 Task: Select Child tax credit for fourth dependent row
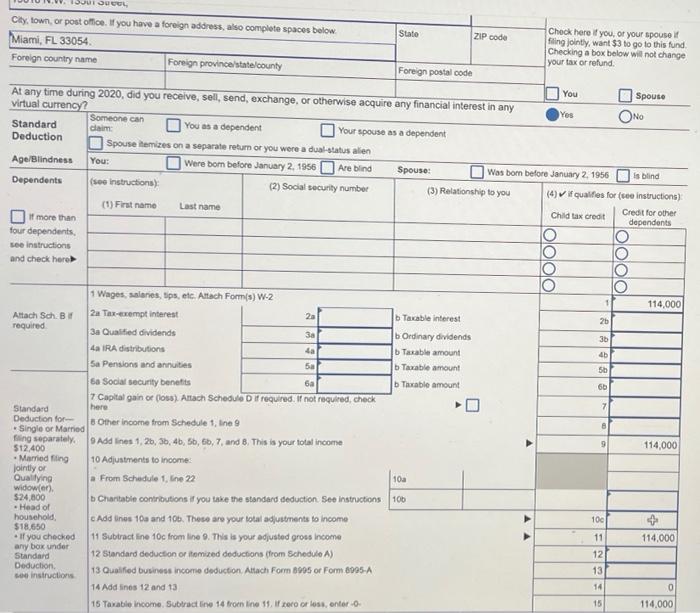(x=549, y=285)
